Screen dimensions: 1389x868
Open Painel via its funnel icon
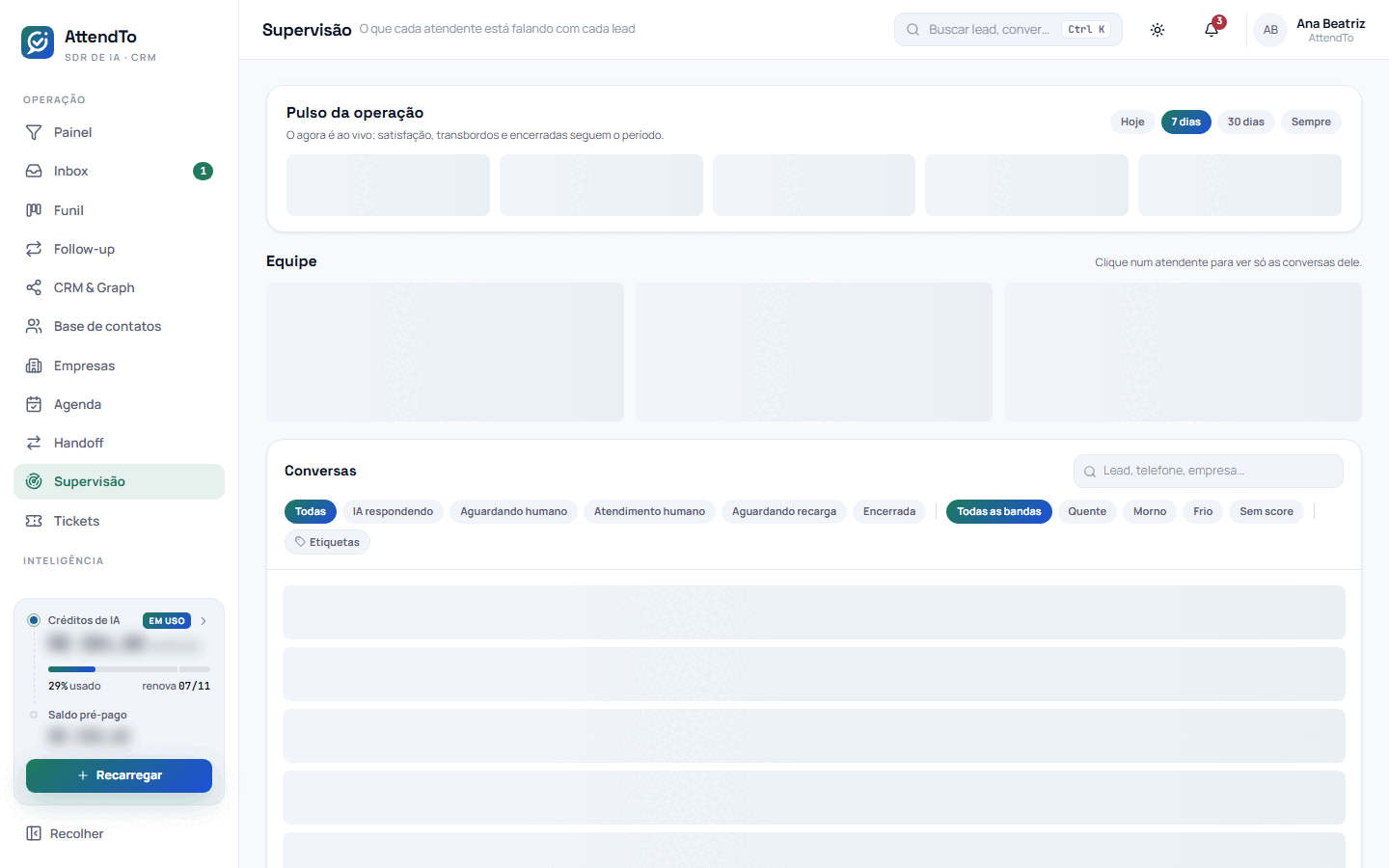coord(34,132)
